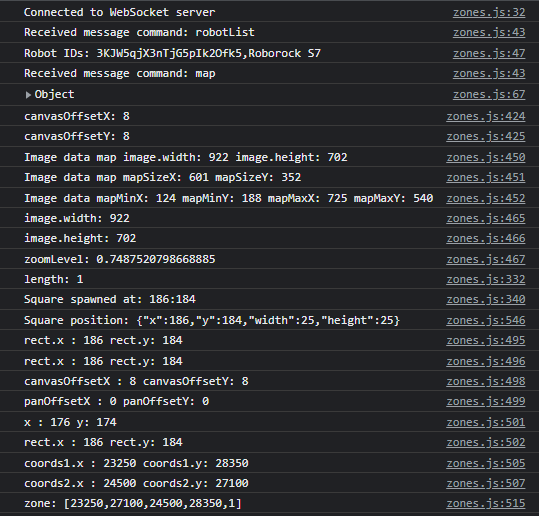
Task: Open source link zones.js:507
Action: pos(486,483)
